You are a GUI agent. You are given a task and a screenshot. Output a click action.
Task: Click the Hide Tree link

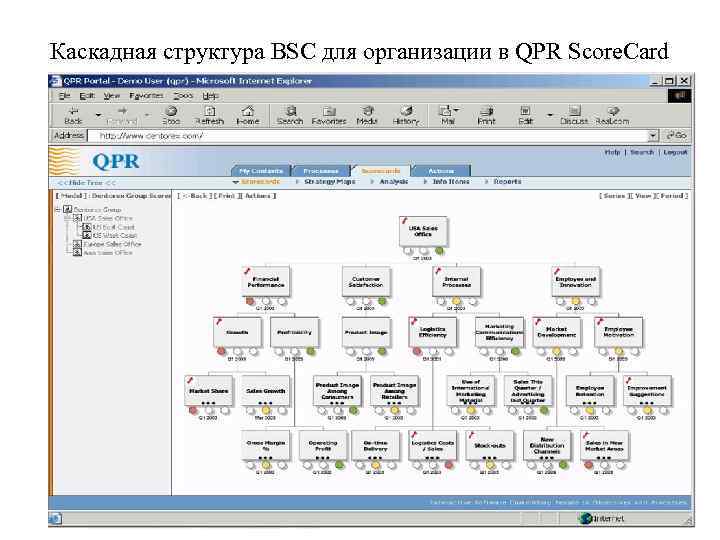(86, 183)
